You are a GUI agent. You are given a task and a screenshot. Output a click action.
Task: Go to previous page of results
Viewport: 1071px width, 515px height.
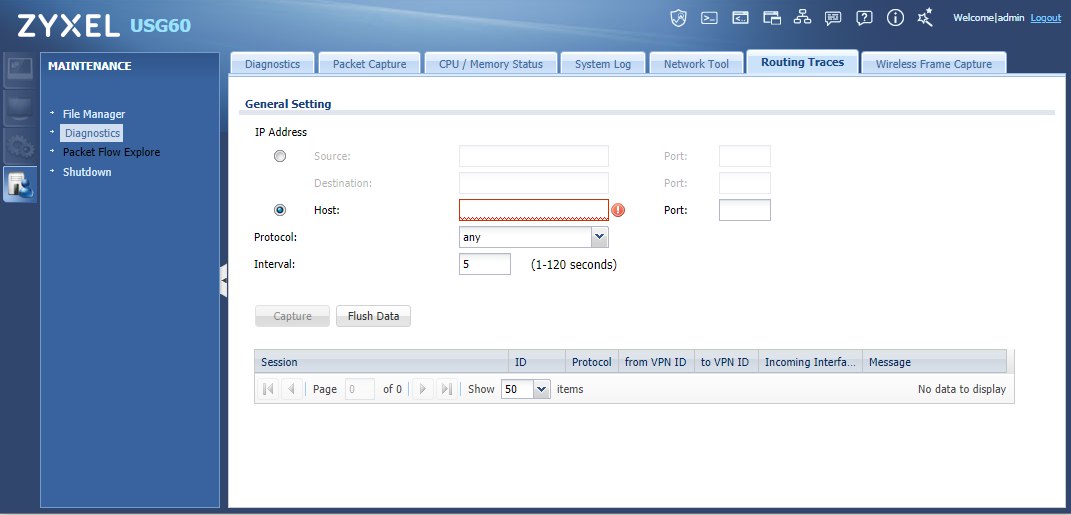291,389
